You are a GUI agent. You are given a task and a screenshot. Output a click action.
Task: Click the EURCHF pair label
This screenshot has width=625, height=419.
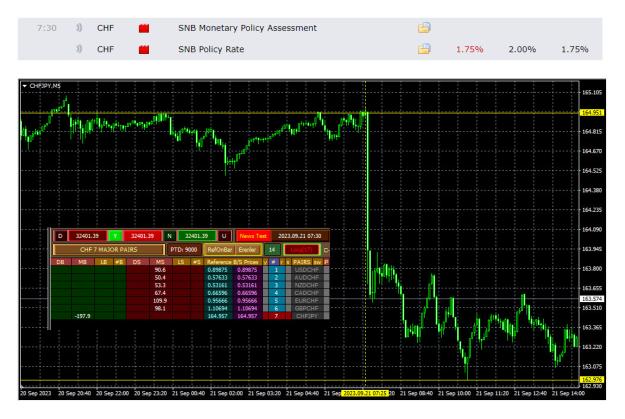[x=307, y=301]
